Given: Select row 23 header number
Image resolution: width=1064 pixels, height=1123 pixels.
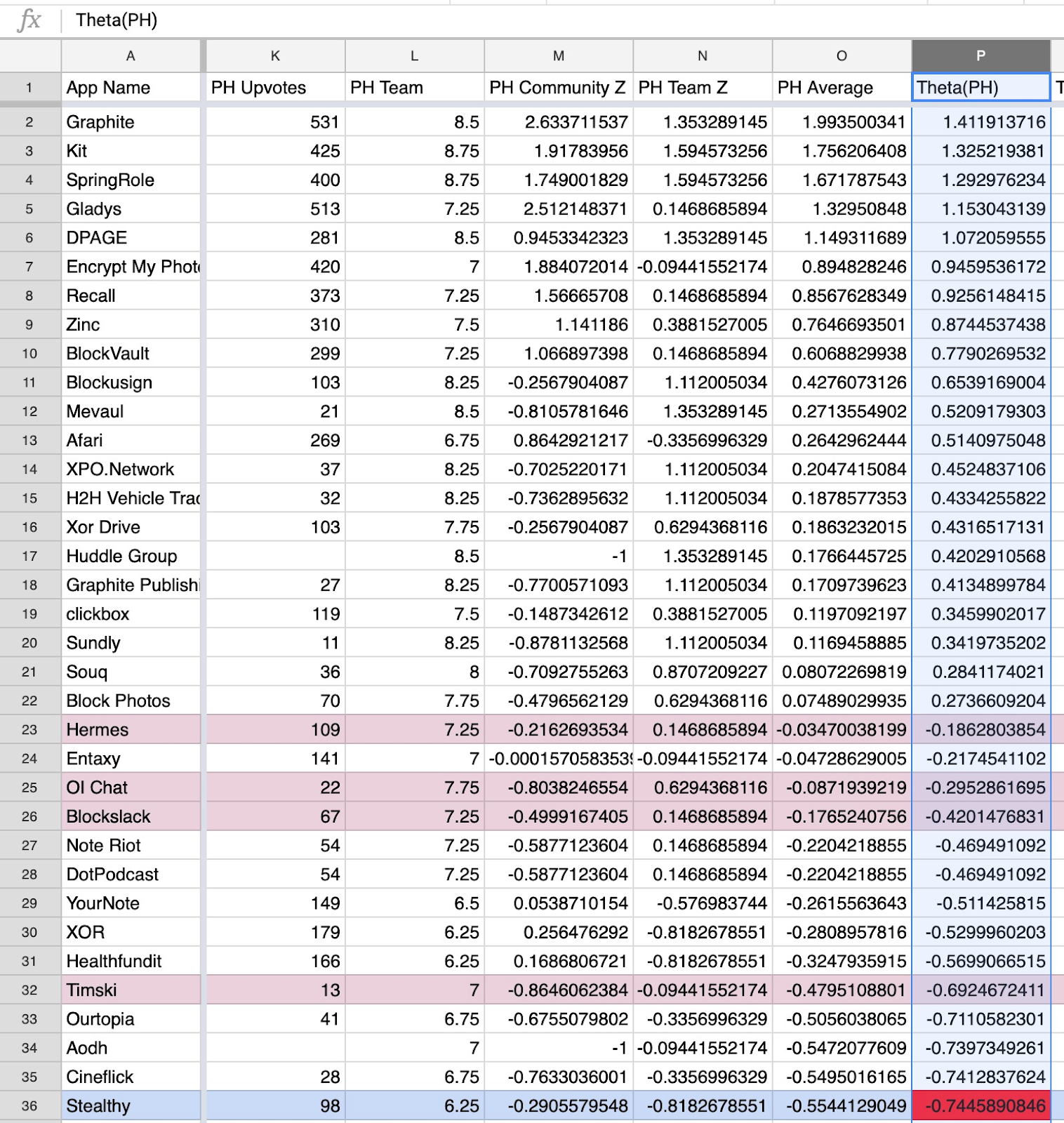Looking at the screenshot, I should 29,729.
